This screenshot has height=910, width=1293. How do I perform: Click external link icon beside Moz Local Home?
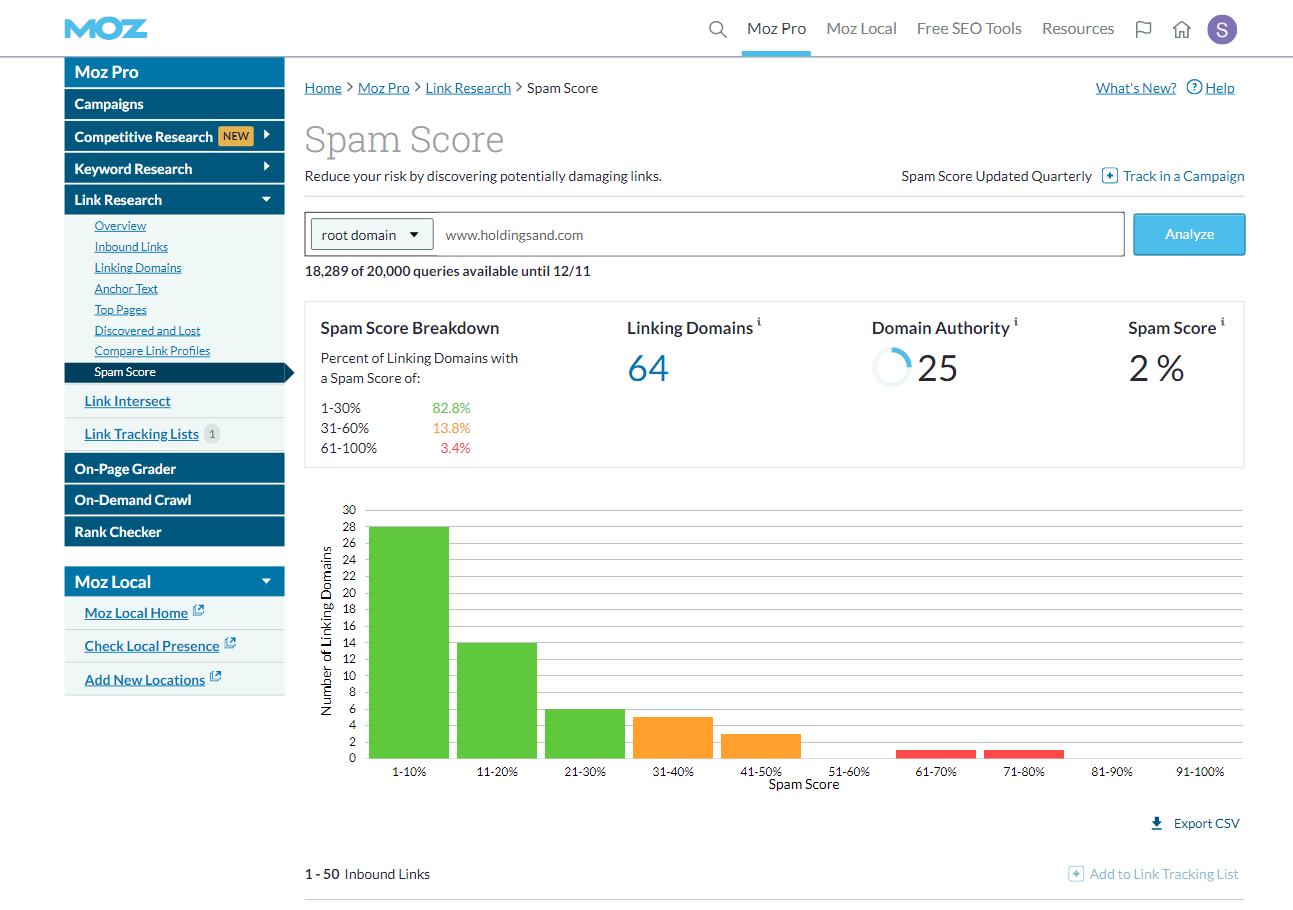point(198,610)
